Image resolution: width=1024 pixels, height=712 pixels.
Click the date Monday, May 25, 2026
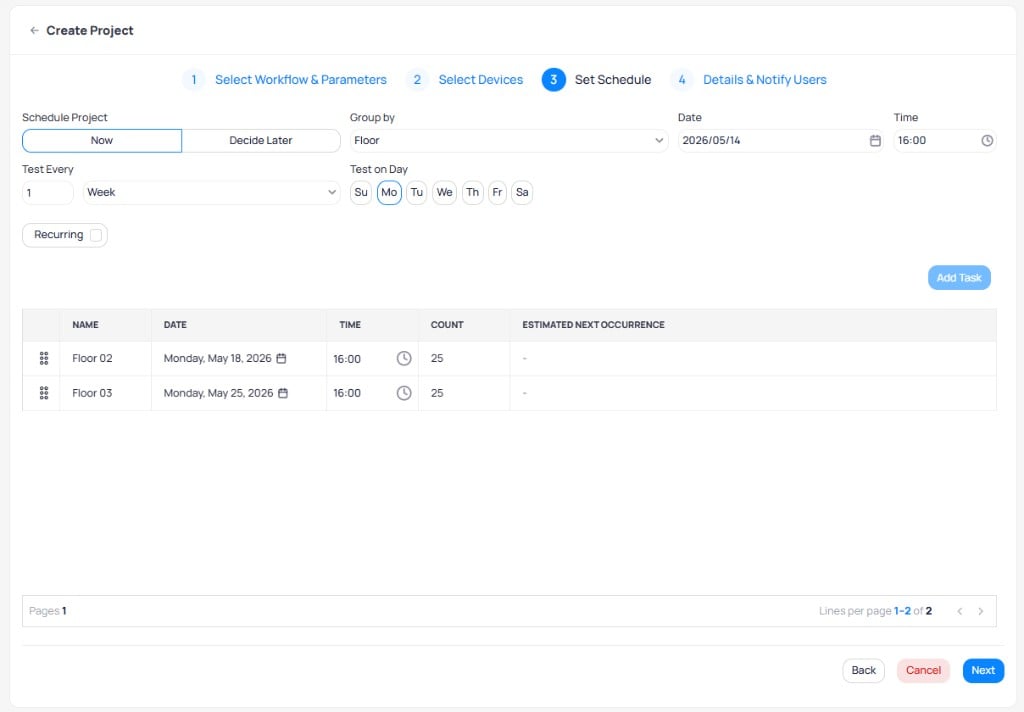point(218,393)
